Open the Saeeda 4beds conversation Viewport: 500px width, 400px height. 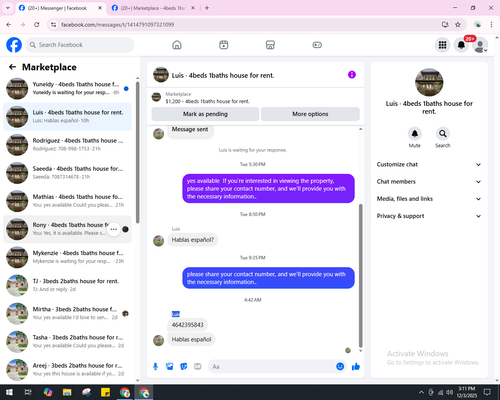(67, 173)
